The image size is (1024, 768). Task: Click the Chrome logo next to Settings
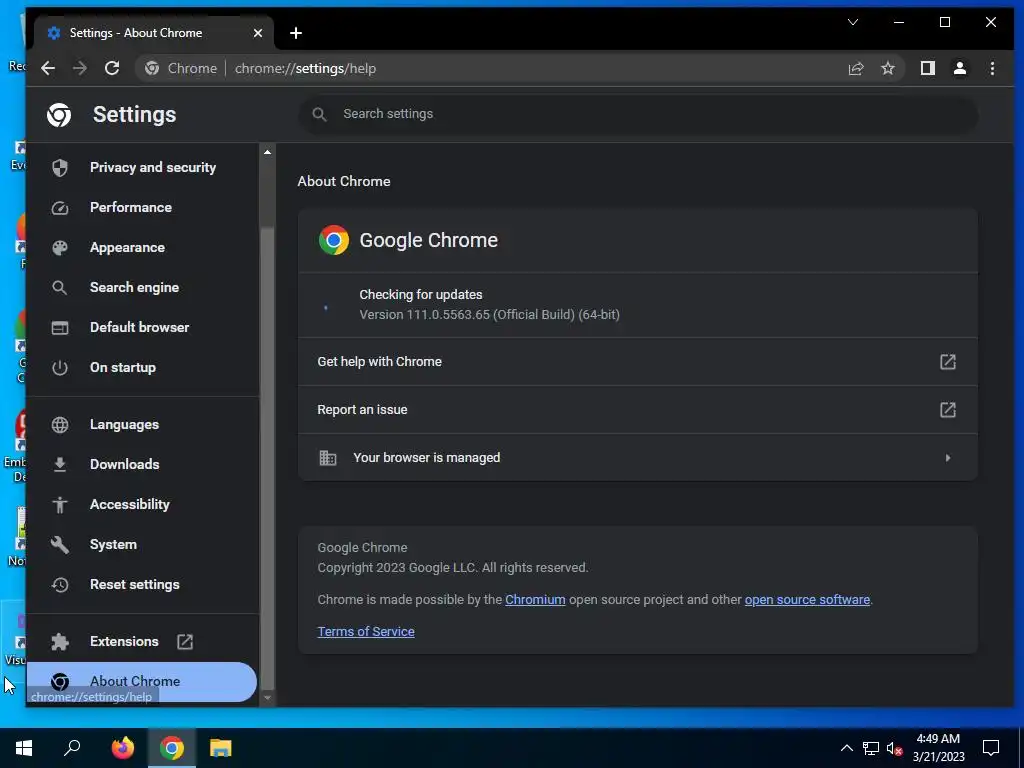click(x=59, y=115)
